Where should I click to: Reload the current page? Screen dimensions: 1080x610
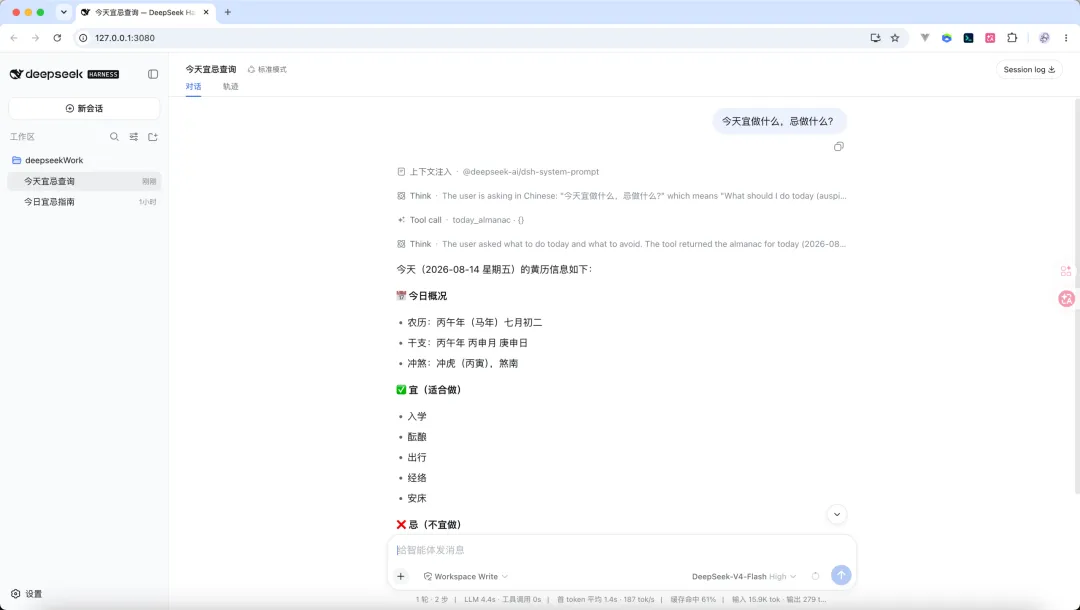point(57,38)
